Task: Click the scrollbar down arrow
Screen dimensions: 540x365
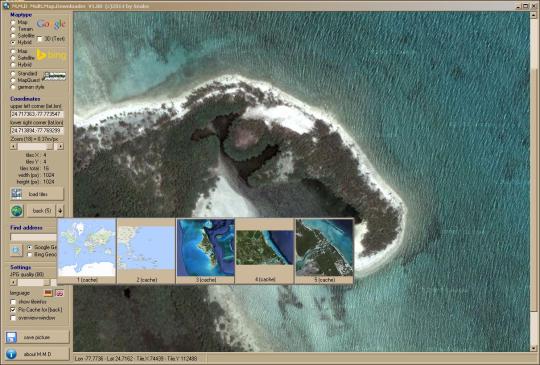Action: (534, 348)
